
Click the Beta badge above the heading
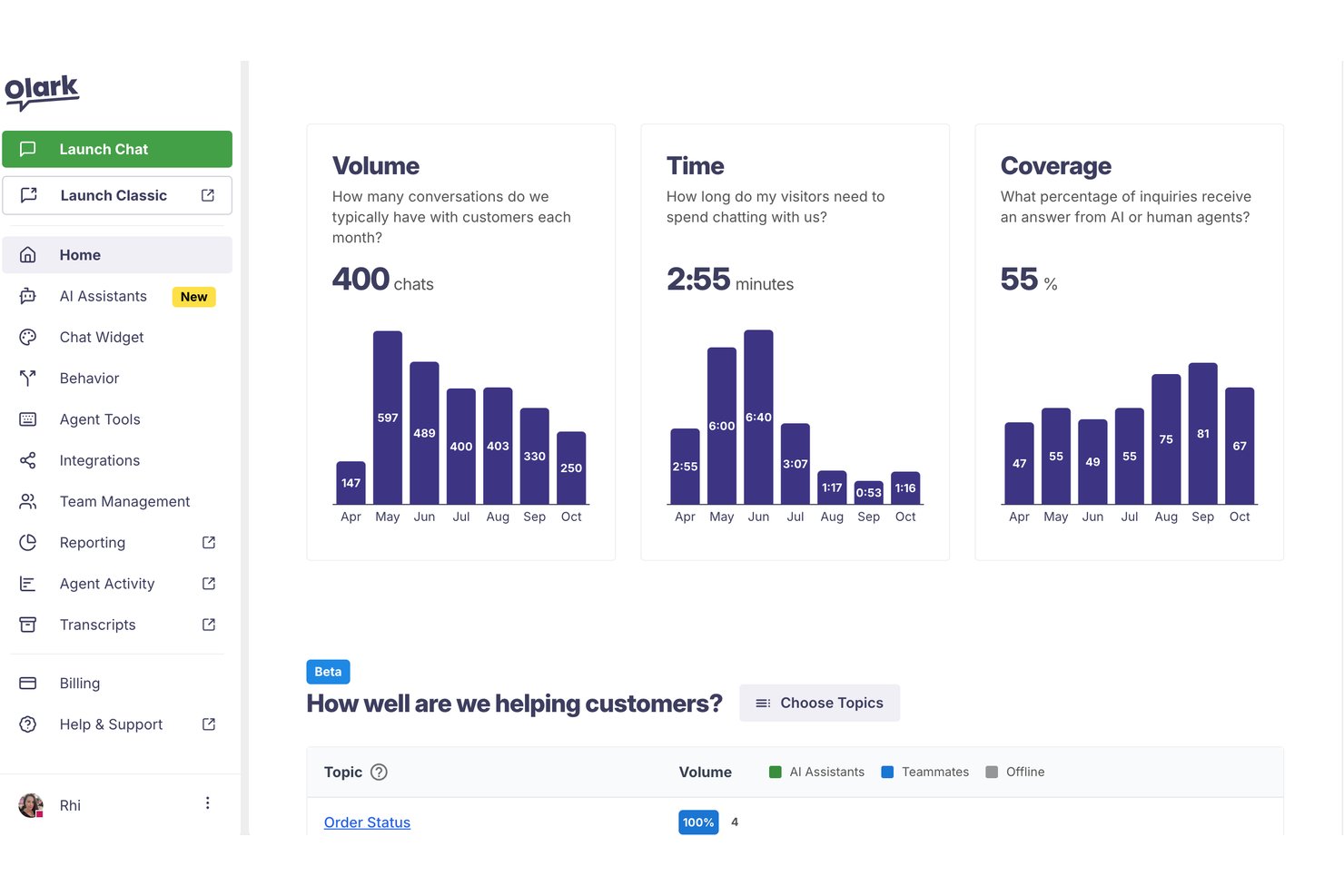(x=328, y=672)
